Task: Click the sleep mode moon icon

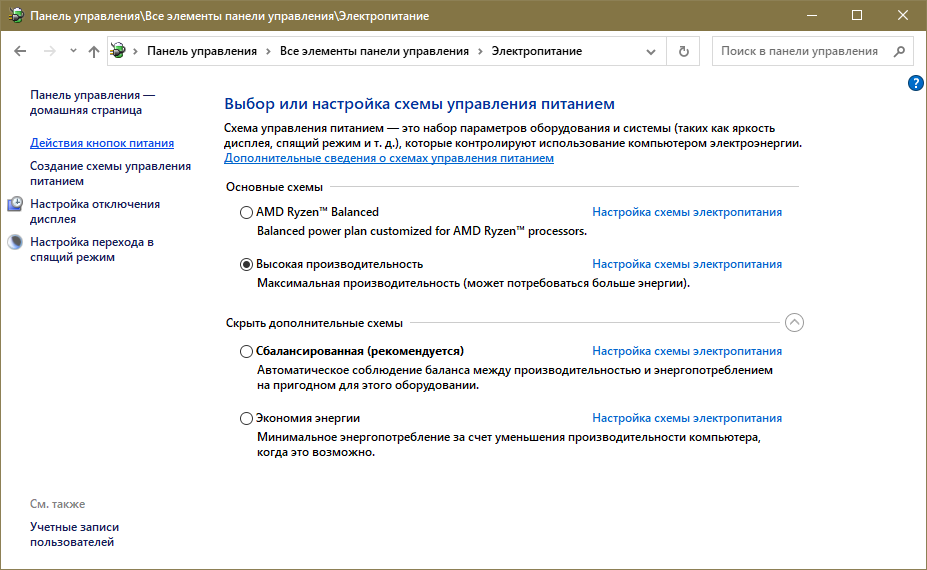Action: 15,242
